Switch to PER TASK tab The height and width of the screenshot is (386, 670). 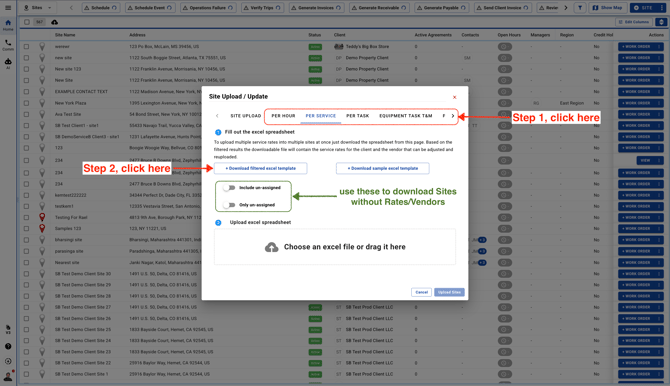tap(358, 116)
